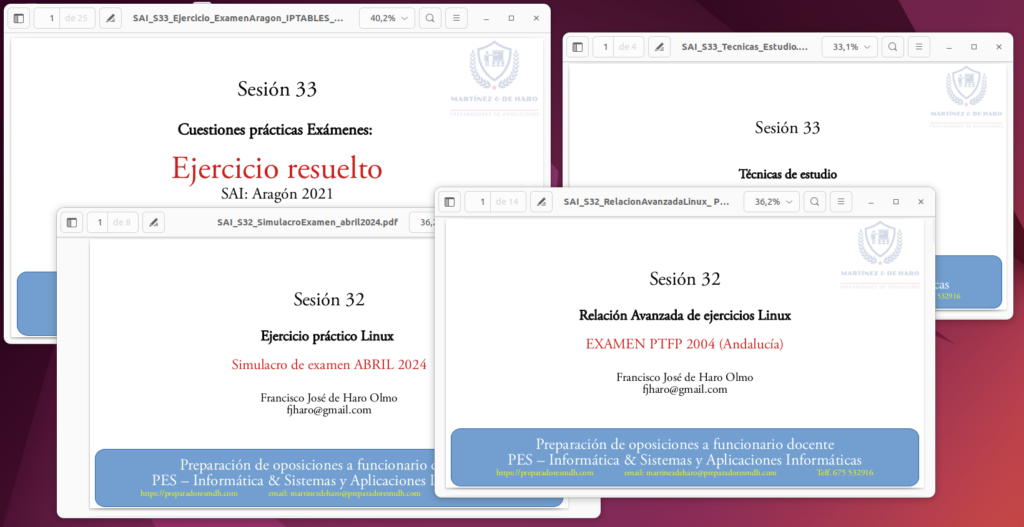Open the 40,2% zoom dropdown
The height and width of the screenshot is (527, 1024).
coord(387,18)
